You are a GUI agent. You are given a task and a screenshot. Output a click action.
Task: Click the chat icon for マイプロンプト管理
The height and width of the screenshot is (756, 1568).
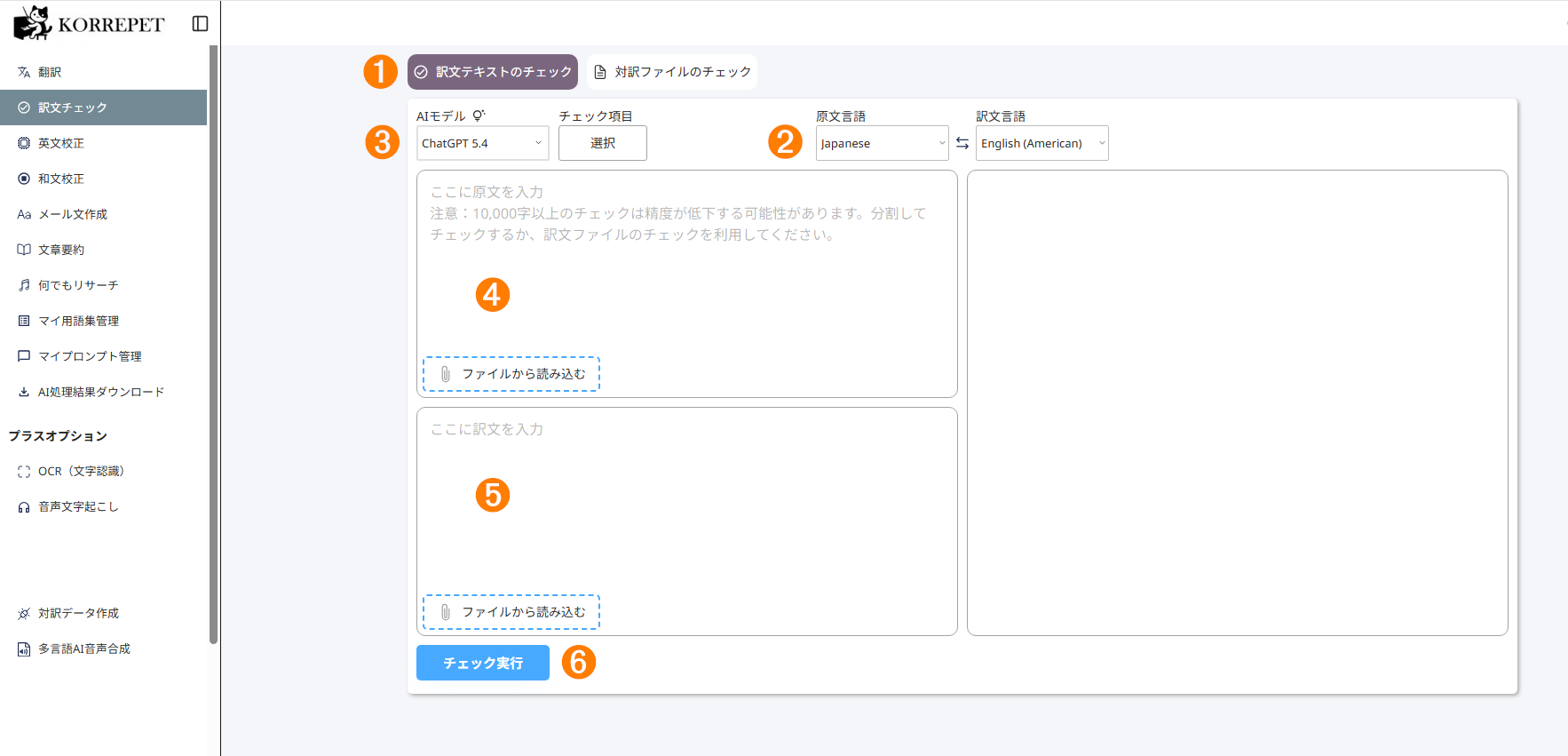click(x=24, y=356)
